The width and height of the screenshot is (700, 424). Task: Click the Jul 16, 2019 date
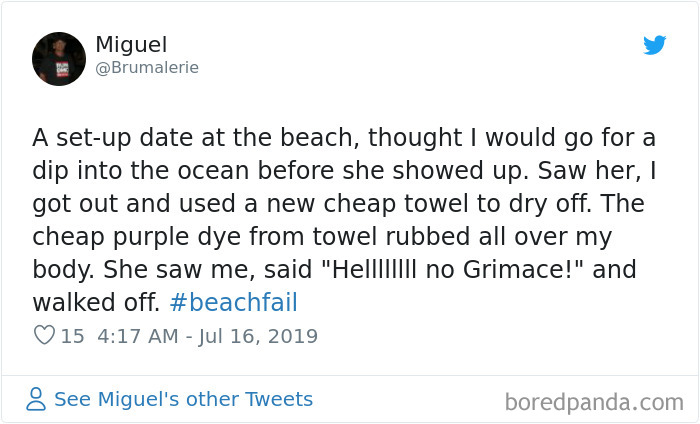pyautogui.click(x=262, y=336)
